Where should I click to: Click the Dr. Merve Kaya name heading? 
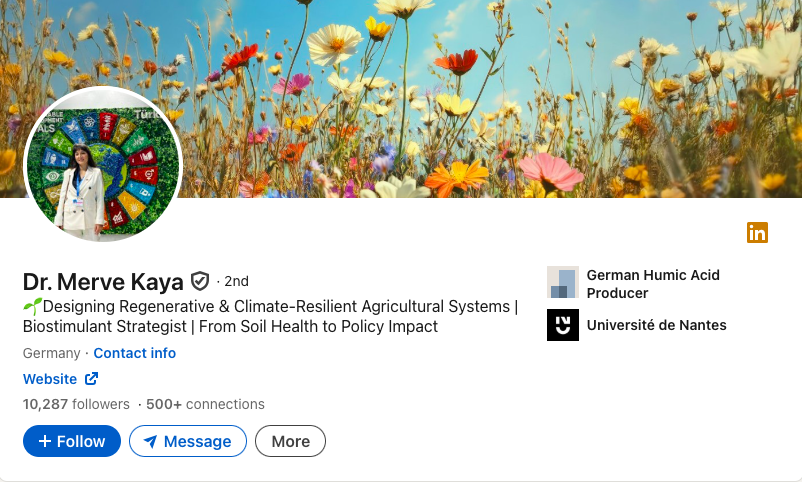103,281
